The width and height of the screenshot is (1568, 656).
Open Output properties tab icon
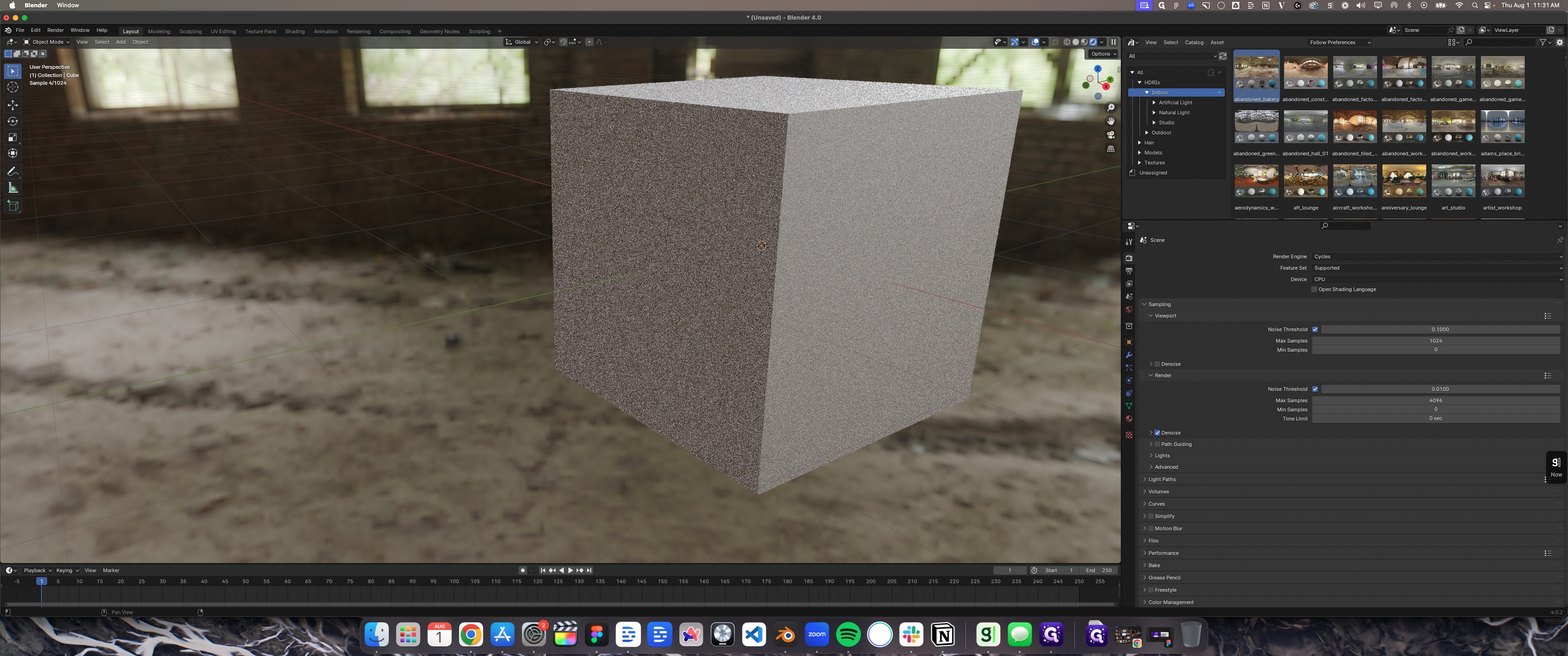click(x=1129, y=271)
